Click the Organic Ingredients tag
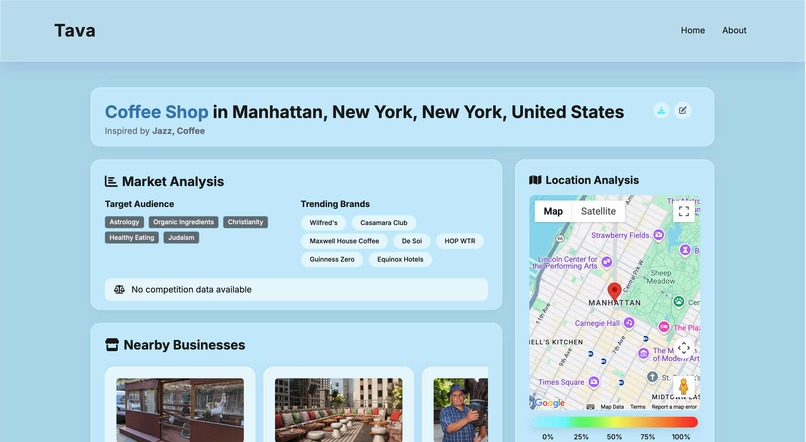The height and width of the screenshot is (442, 806). tap(184, 222)
